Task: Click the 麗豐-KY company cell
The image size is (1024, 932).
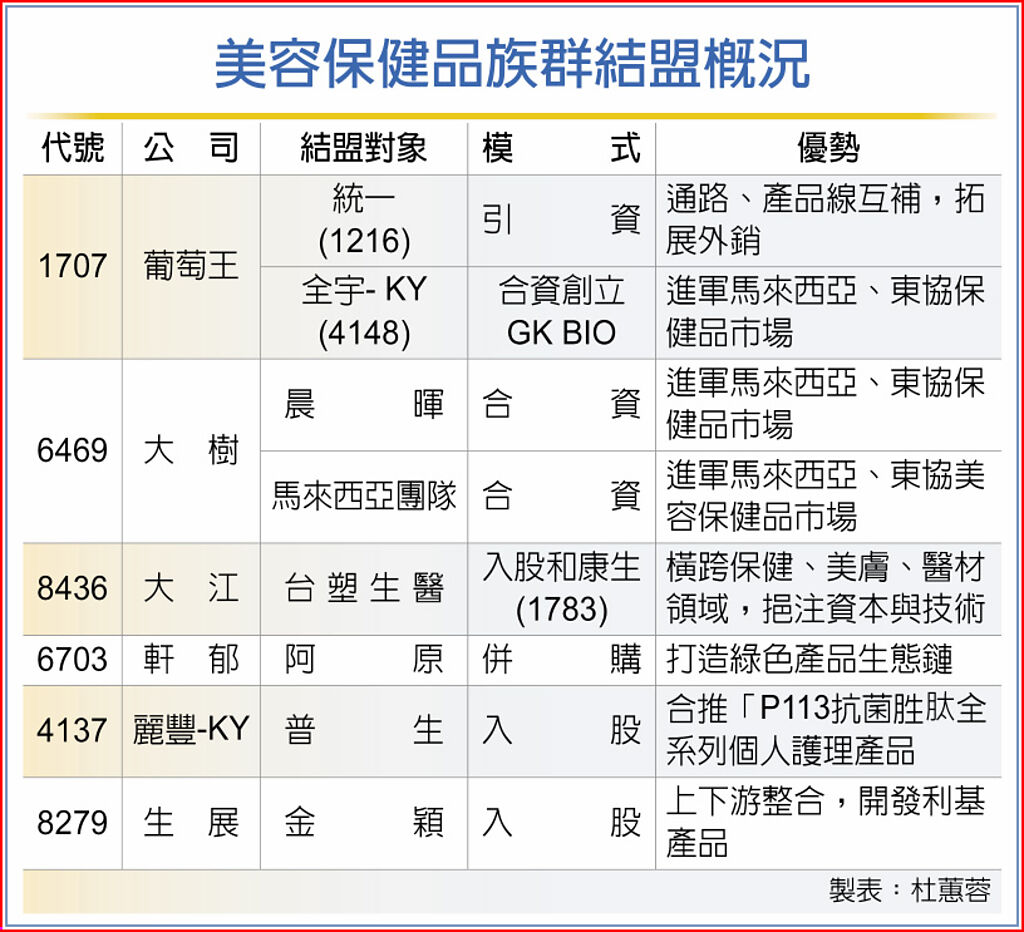Action: click(x=191, y=730)
